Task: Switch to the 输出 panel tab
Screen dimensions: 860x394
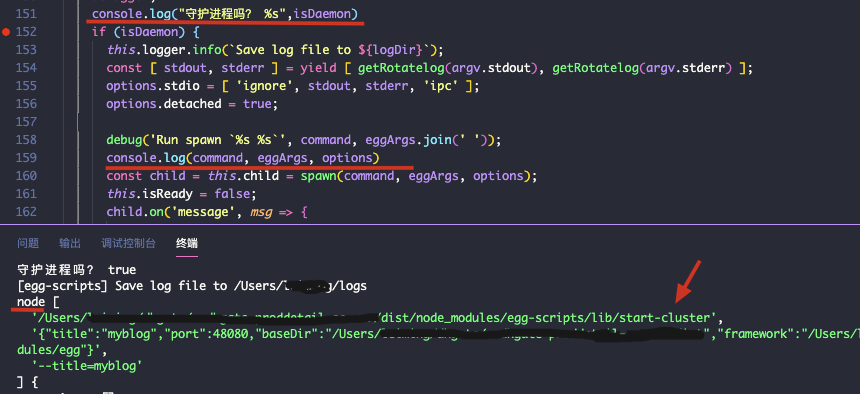Action: click(70, 244)
